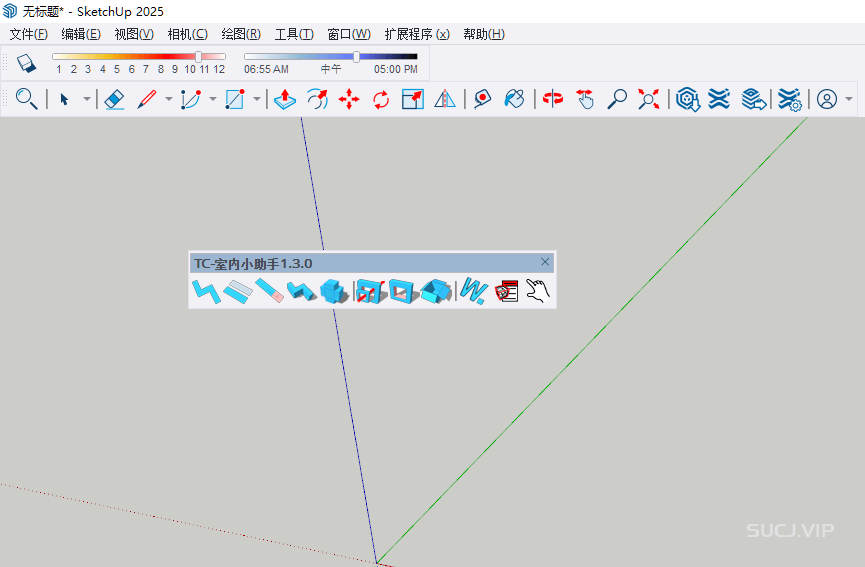The width and height of the screenshot is (865, 567).
Task: Click the blue cube cluster icon in TC toolbar
Action: pyautogui.click(x=333, y=291)
